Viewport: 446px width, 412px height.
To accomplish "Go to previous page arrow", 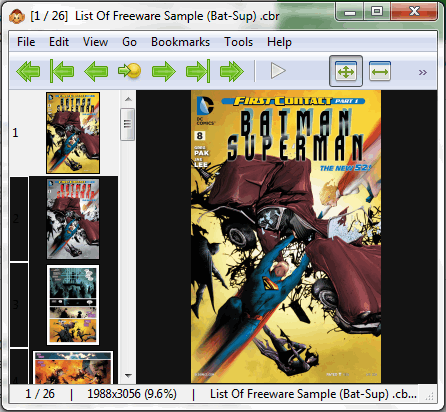I will pyautogui.click(x=96, y=71).
